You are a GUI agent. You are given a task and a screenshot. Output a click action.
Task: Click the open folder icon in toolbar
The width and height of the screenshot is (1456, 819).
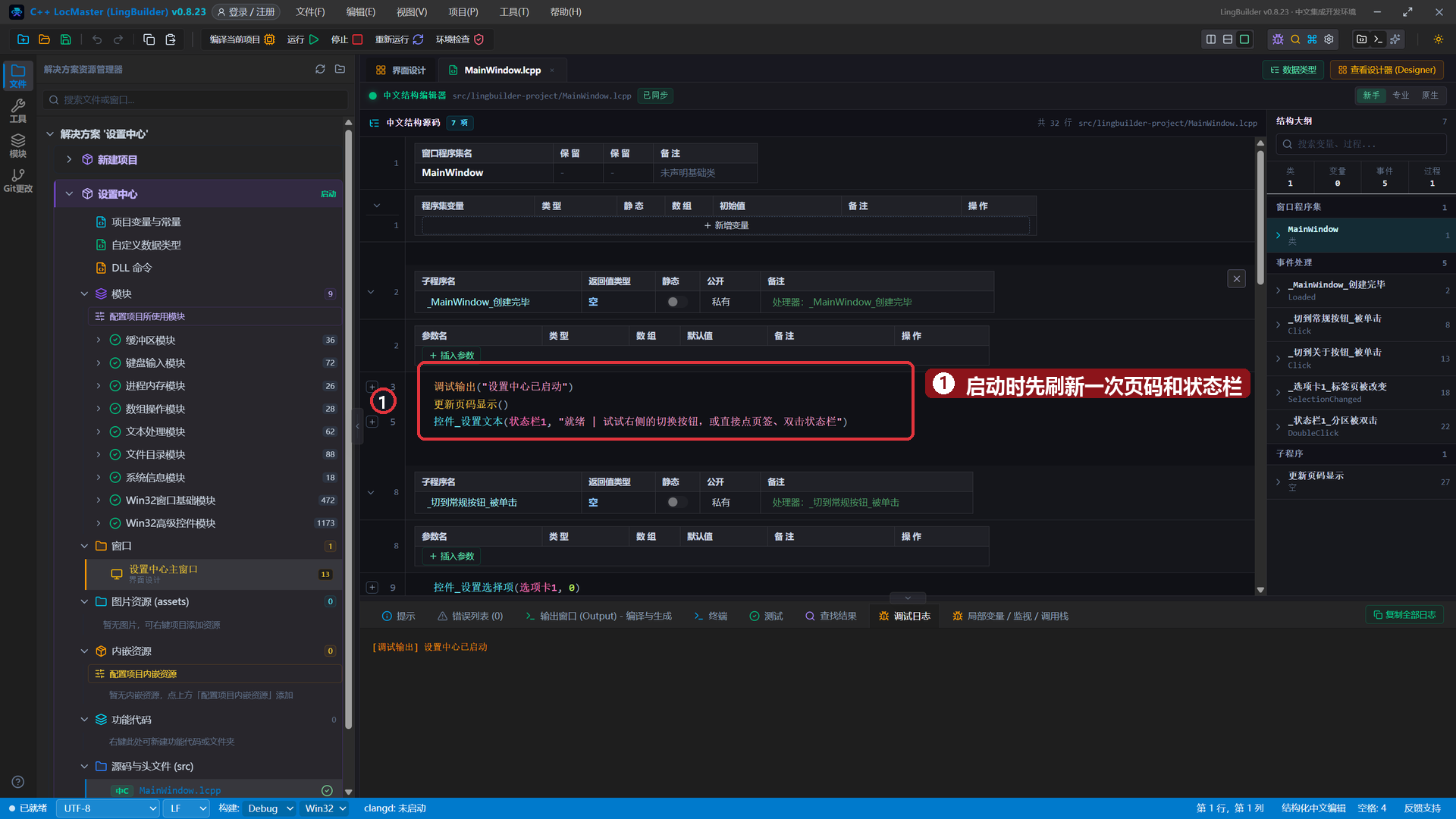pos(44,39)
